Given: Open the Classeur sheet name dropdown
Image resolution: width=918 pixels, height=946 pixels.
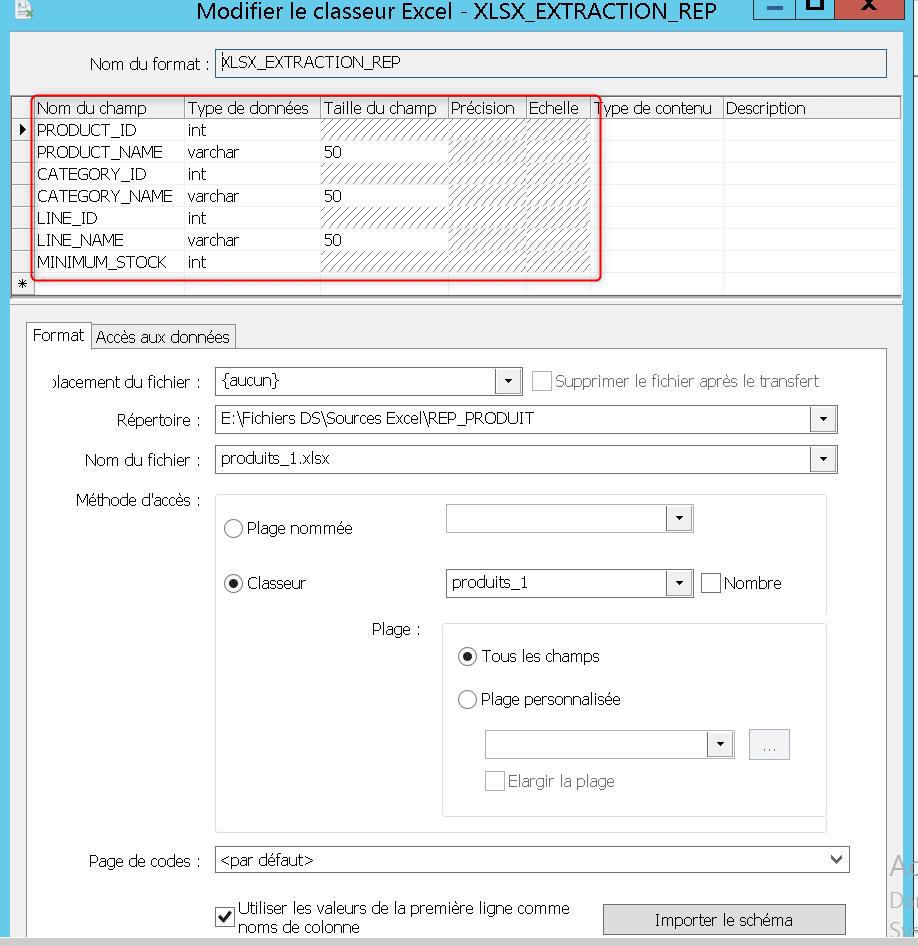Looking at the screenshot, I should pyautogui.click(x=679, y=583).
